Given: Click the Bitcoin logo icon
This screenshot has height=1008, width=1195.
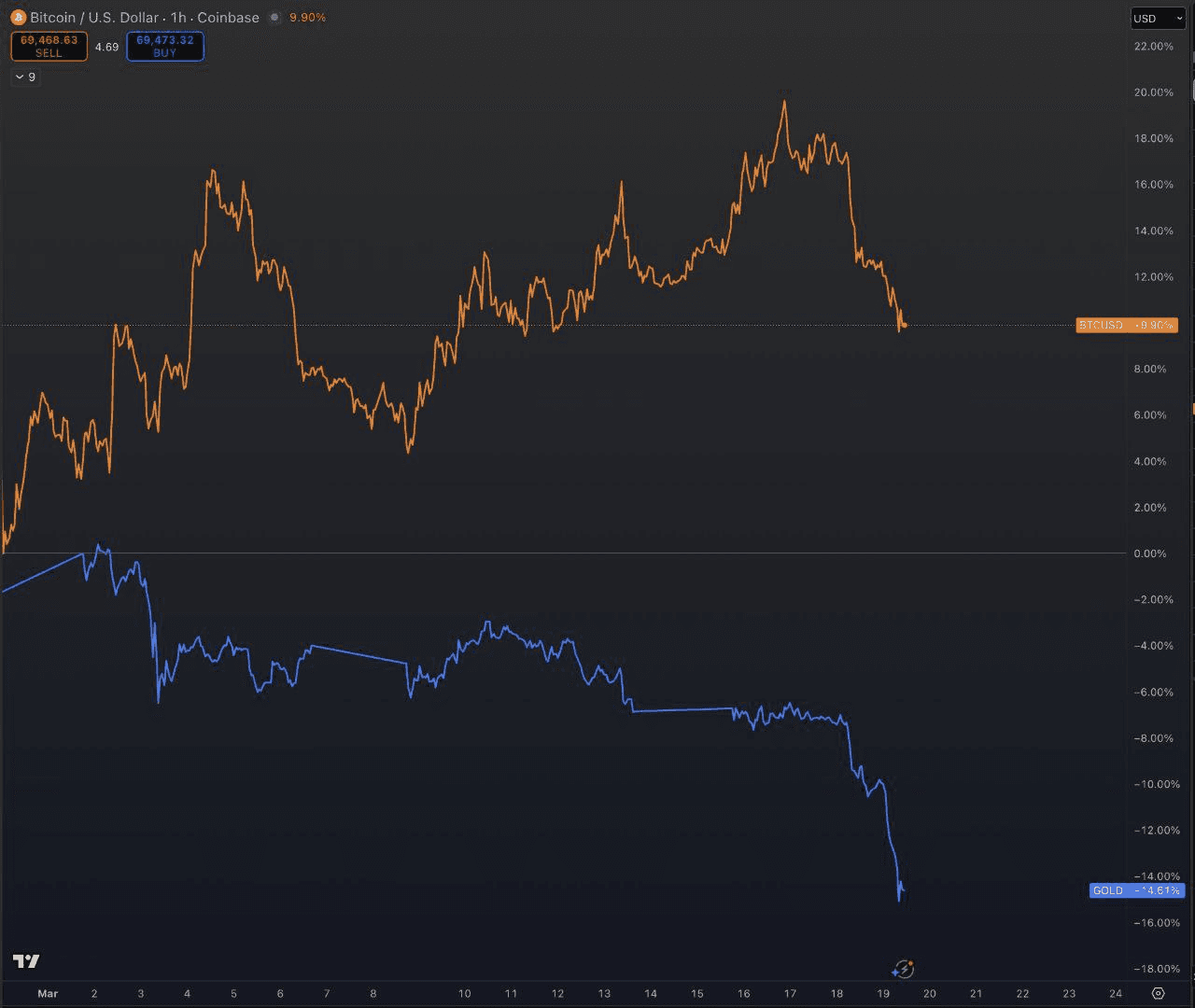Looking at the screenshot, I should pos(18,18).
